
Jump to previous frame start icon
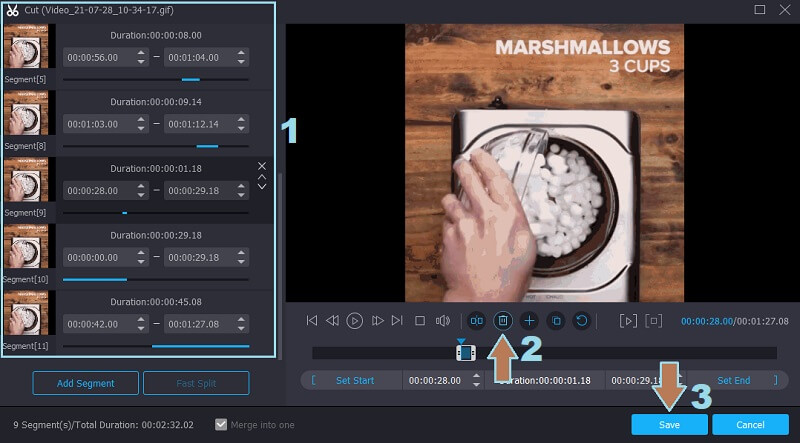point(312,321)
